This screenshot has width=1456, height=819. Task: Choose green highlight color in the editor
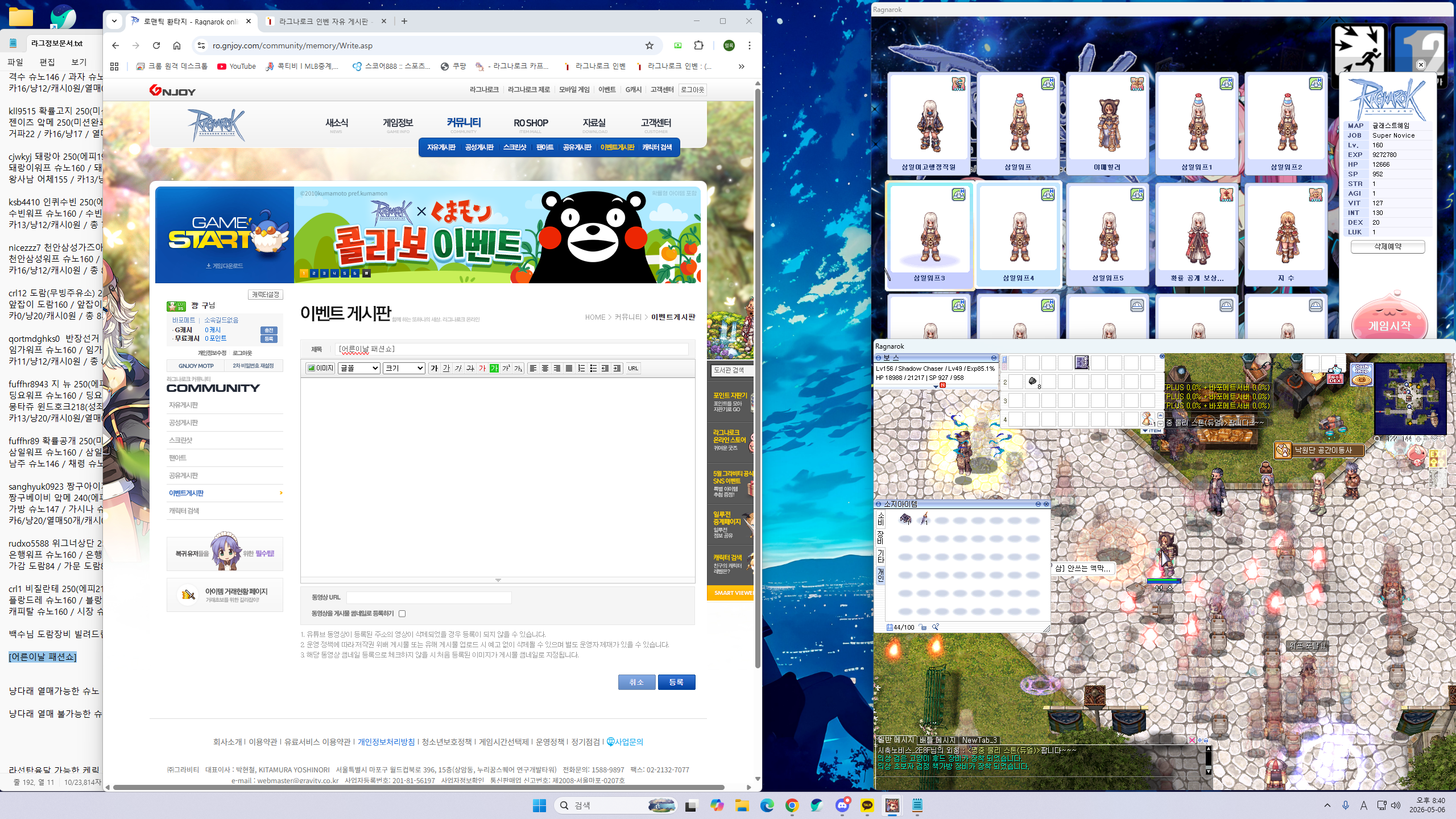click(494, 368)
